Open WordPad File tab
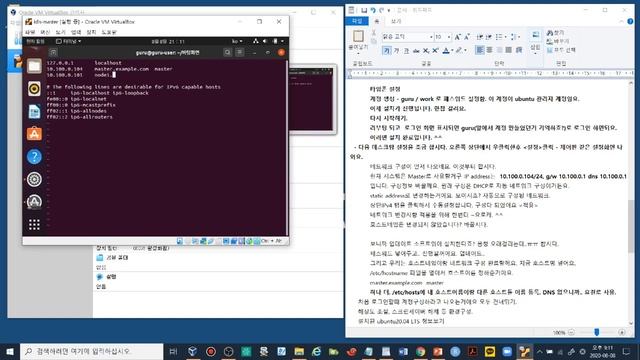 tap(357, 21)
